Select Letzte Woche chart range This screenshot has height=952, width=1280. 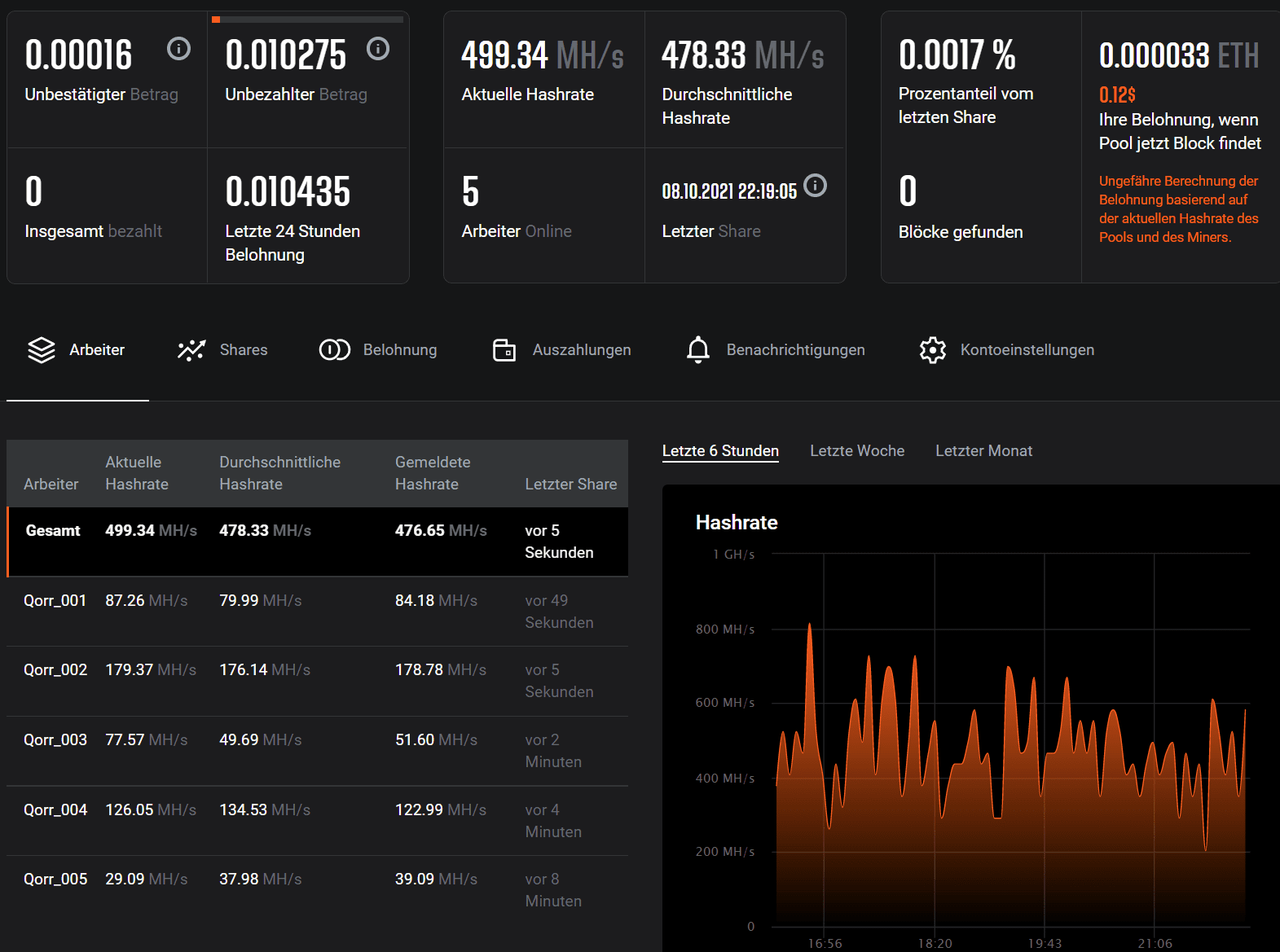click(x=857, y=451)
